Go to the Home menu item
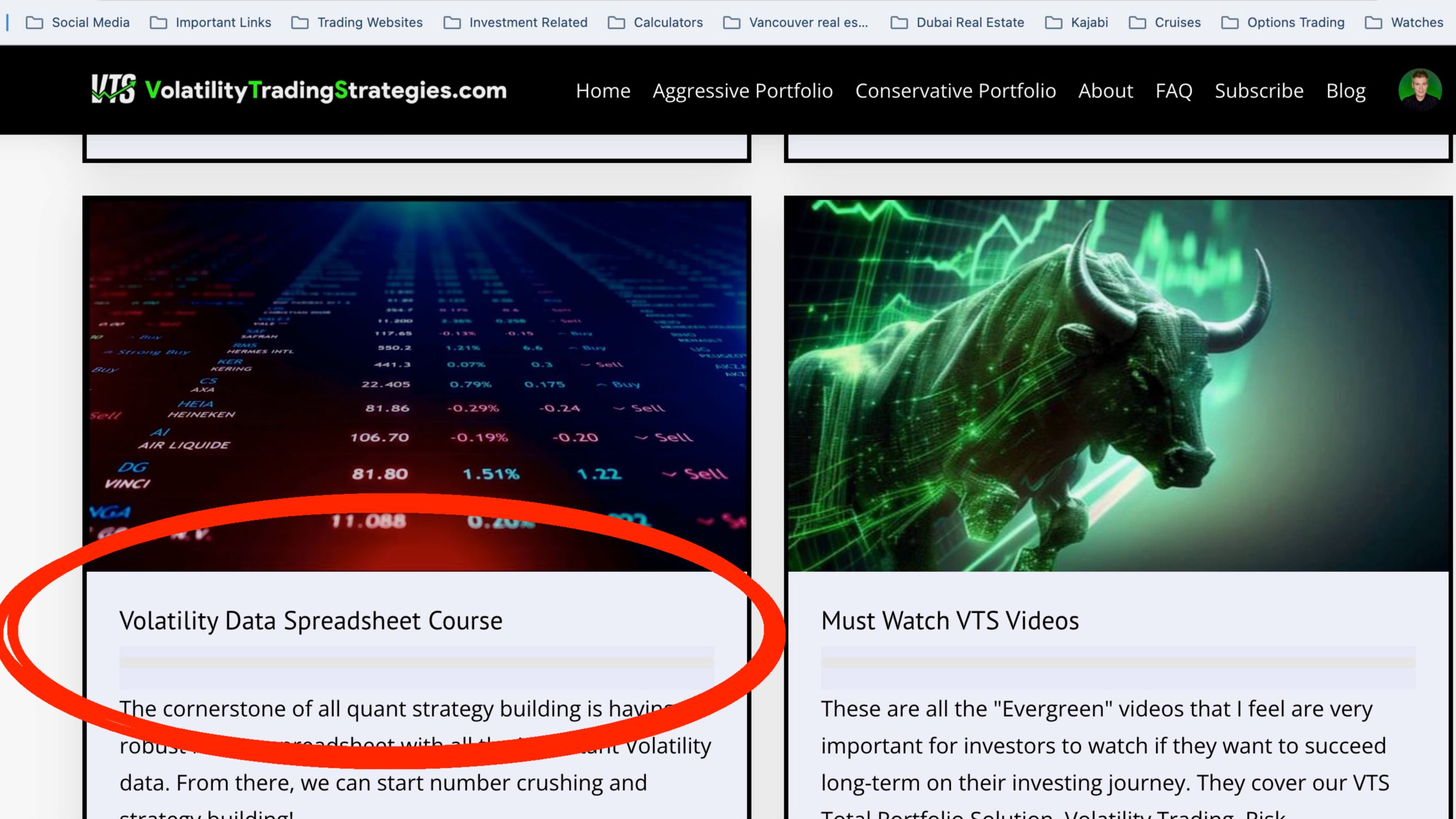Image resolution: width=1456 pixels, height=819 pixels. click(x=603, y=90)
